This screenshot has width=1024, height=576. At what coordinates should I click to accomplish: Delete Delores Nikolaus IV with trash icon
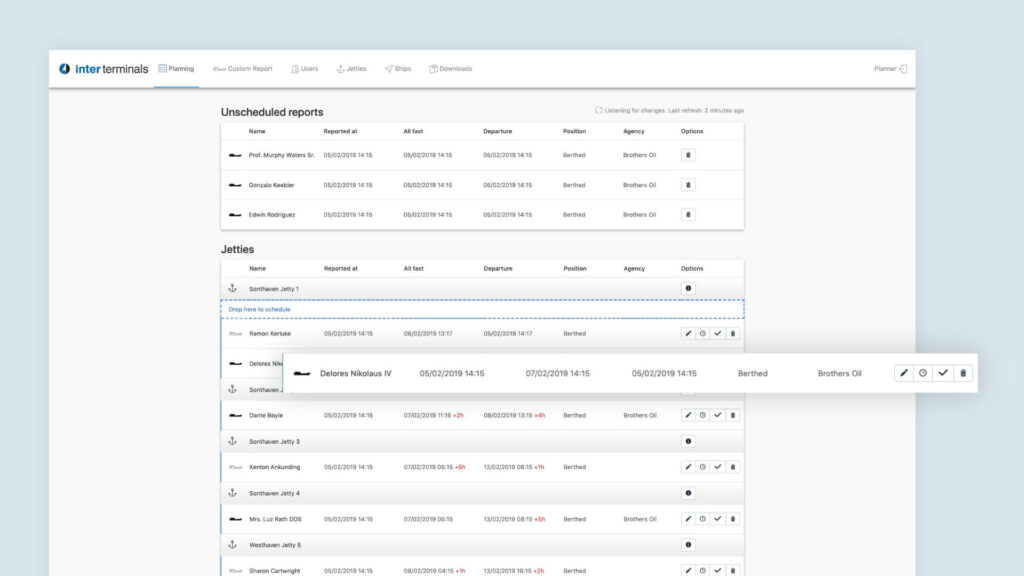click(963, 373)
